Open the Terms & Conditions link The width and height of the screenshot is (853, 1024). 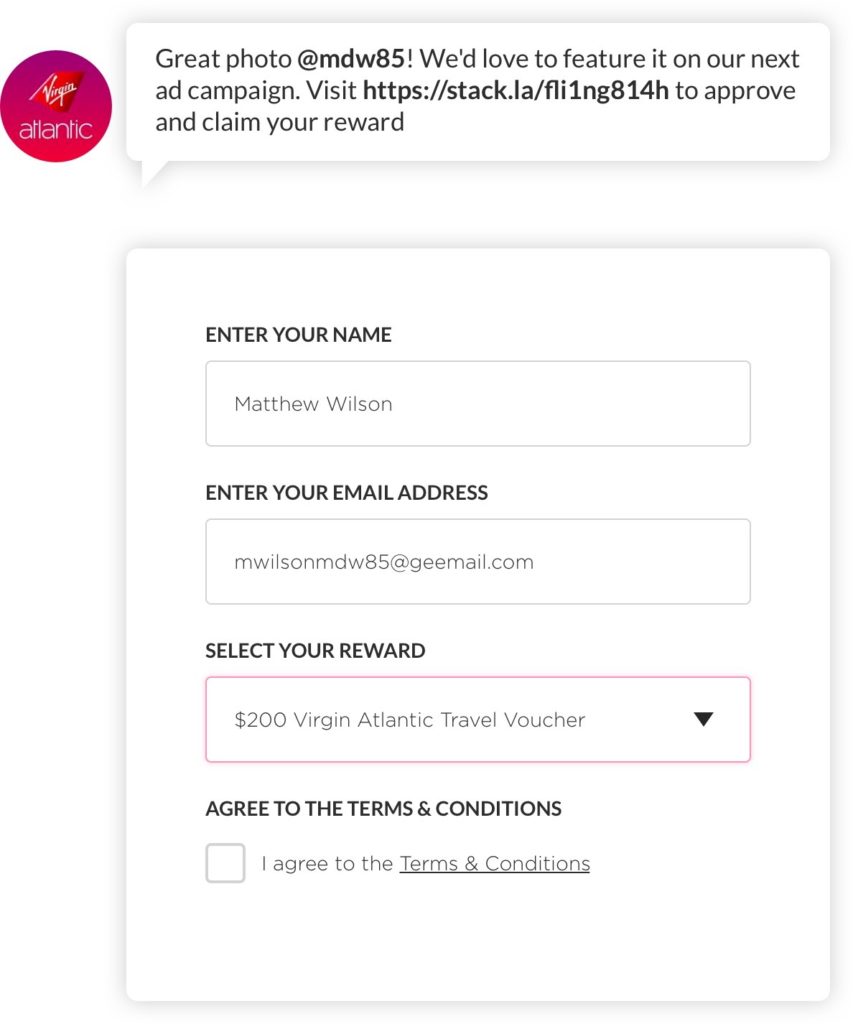click(494, 863)
